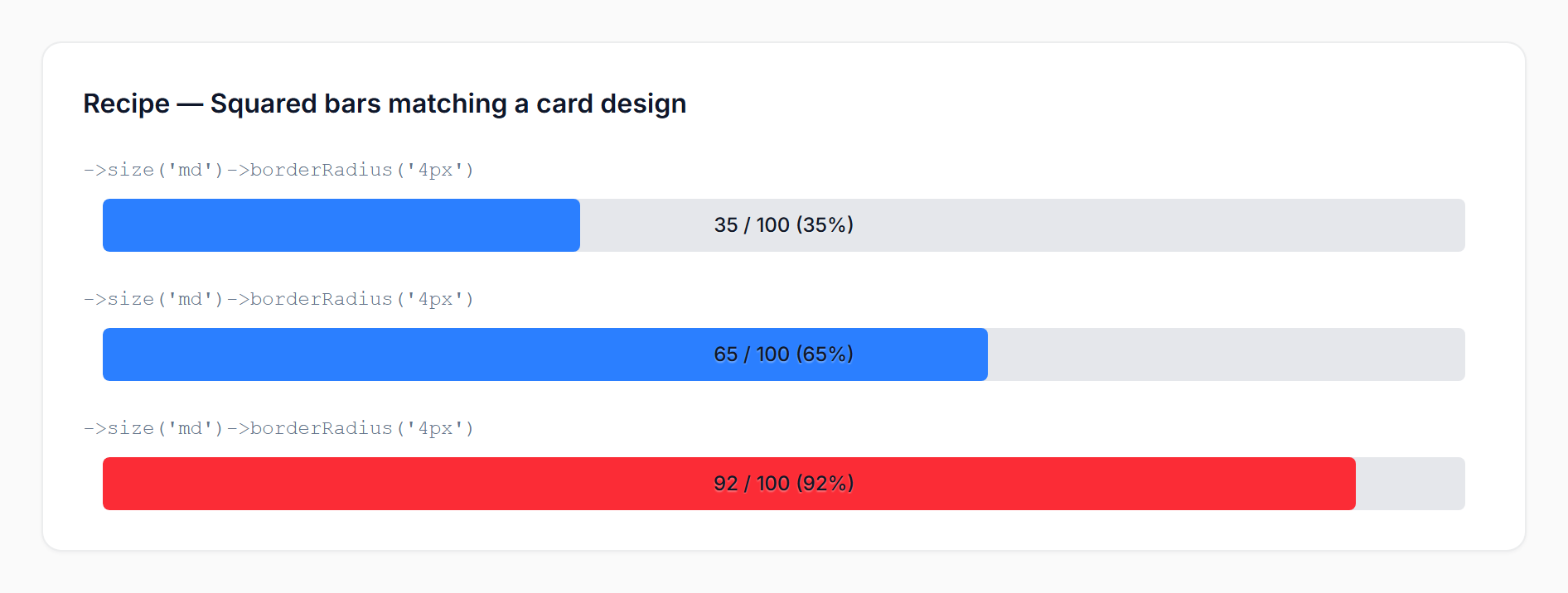Select the code snippet above the 65% bar

click(x=278, y=299)
